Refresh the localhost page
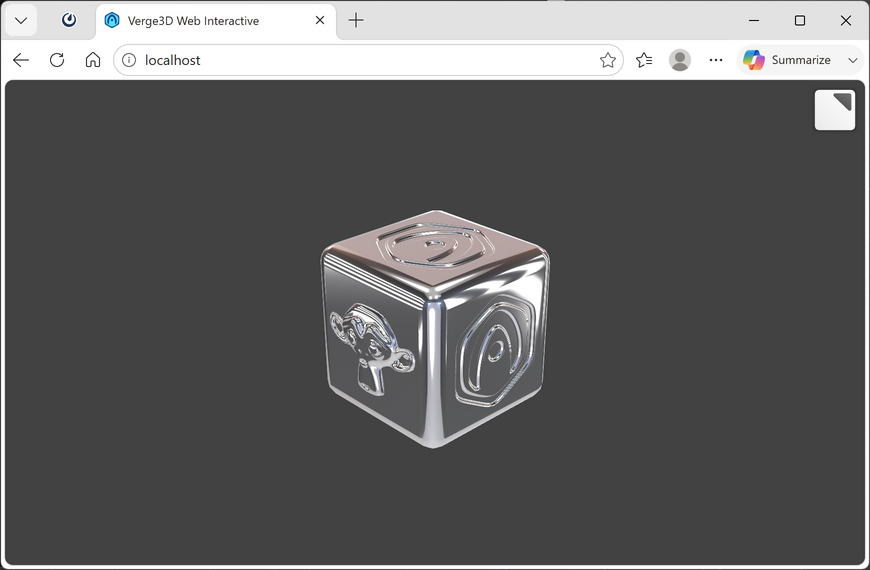The width and height of the screenshot is (870, 570). coord(57,60)
